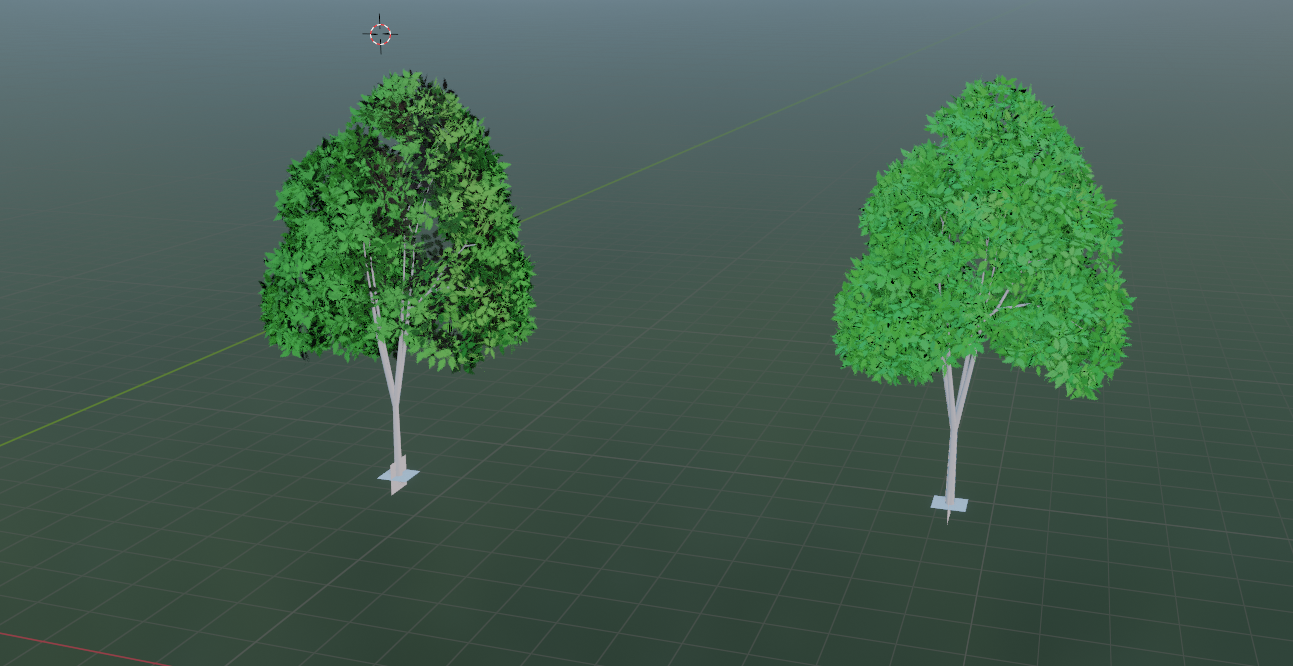Click the flat plane under the right tree's trunk
The image size is (1293, 666).
click(950, 504)
